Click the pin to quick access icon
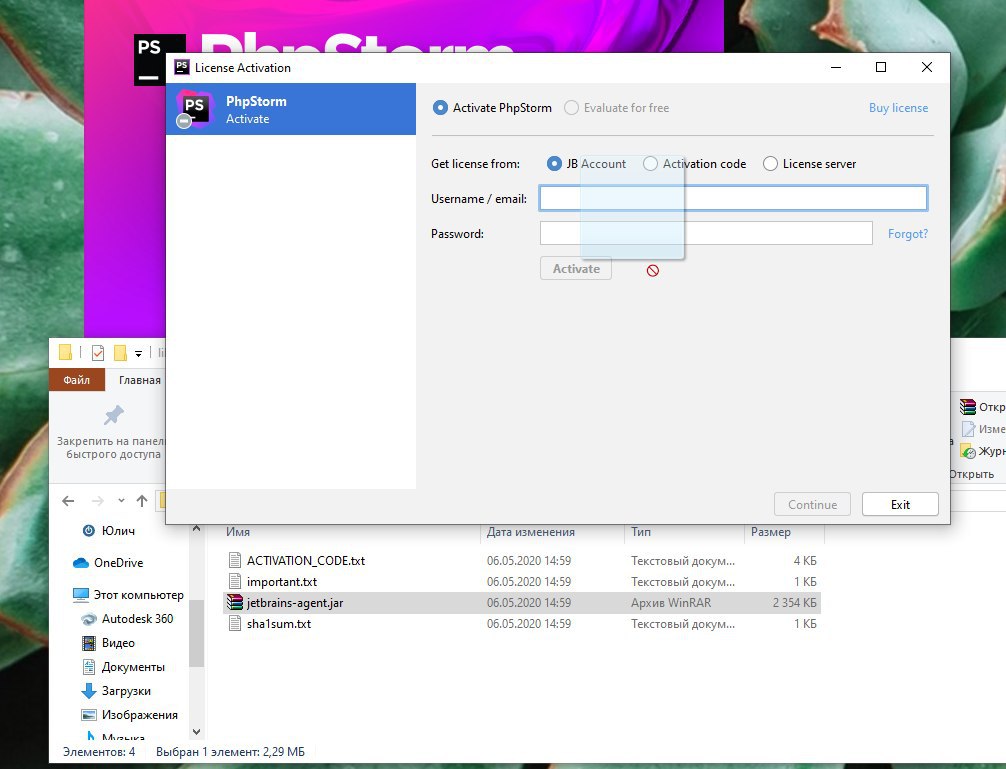This screenshot has width=1006, height=769. coord(114,416)
